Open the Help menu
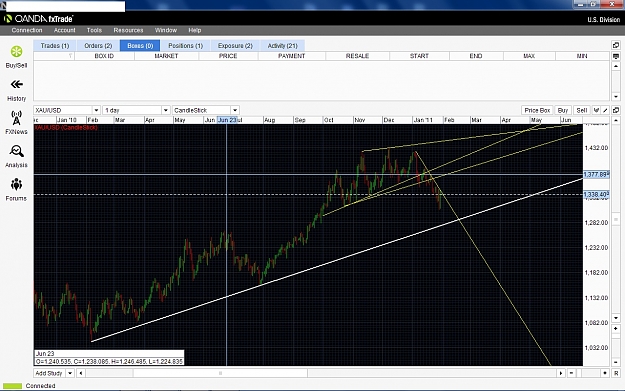Screen dimensions: 625x391 click(195, 30)
